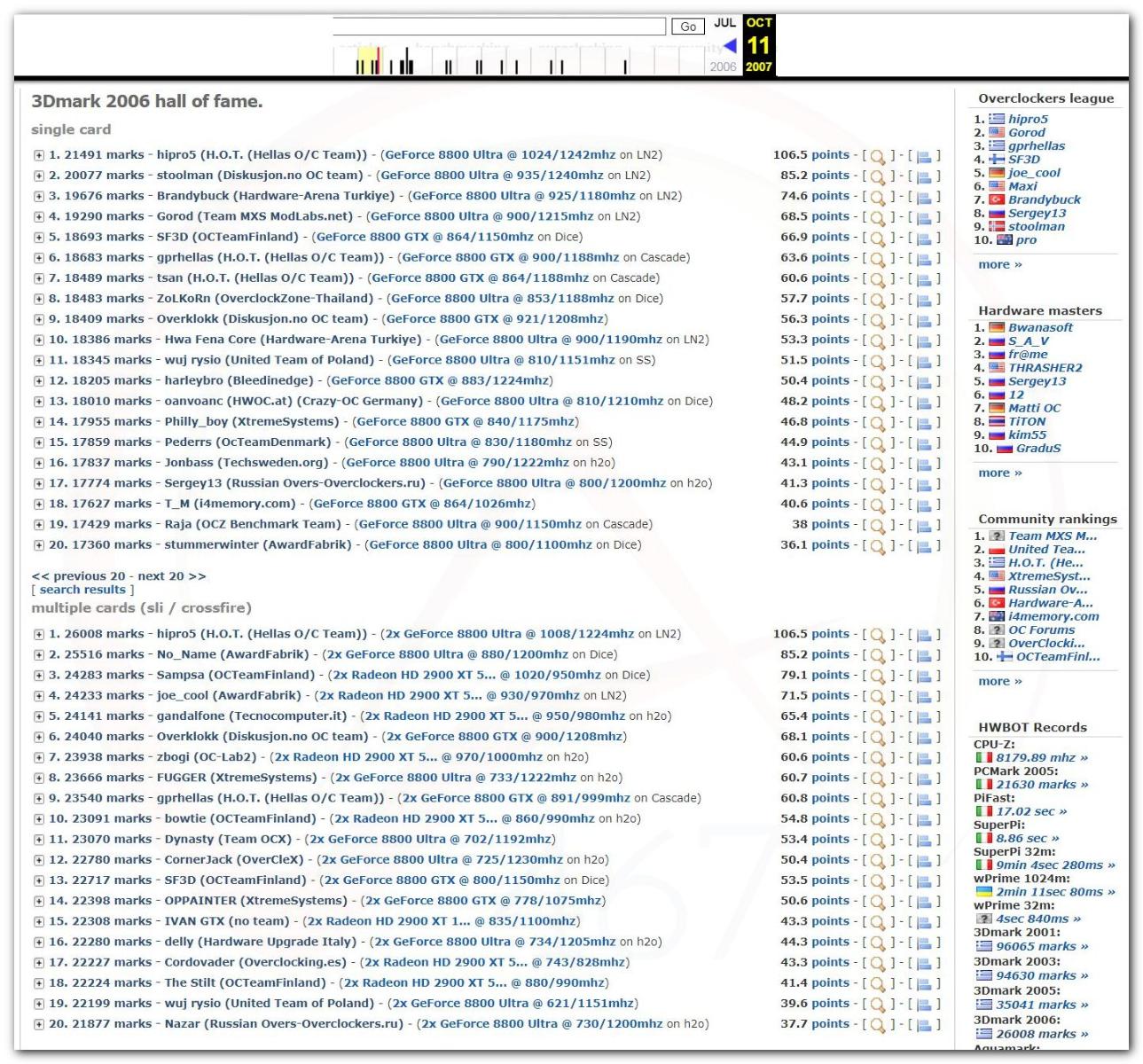Click the Italian flag next to CPU-Z record
Image resolution: width=1143 pixels, height=1064 pixels.
[x=983, y=758]
